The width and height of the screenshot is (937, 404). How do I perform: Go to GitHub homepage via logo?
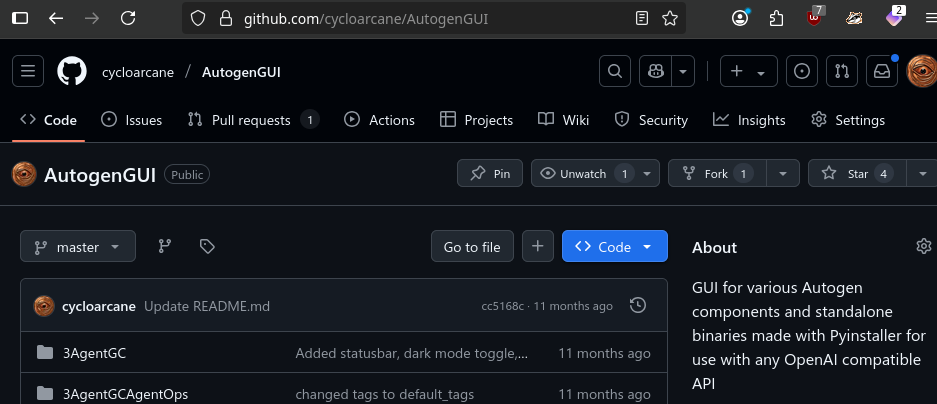[x=72, y=71]
